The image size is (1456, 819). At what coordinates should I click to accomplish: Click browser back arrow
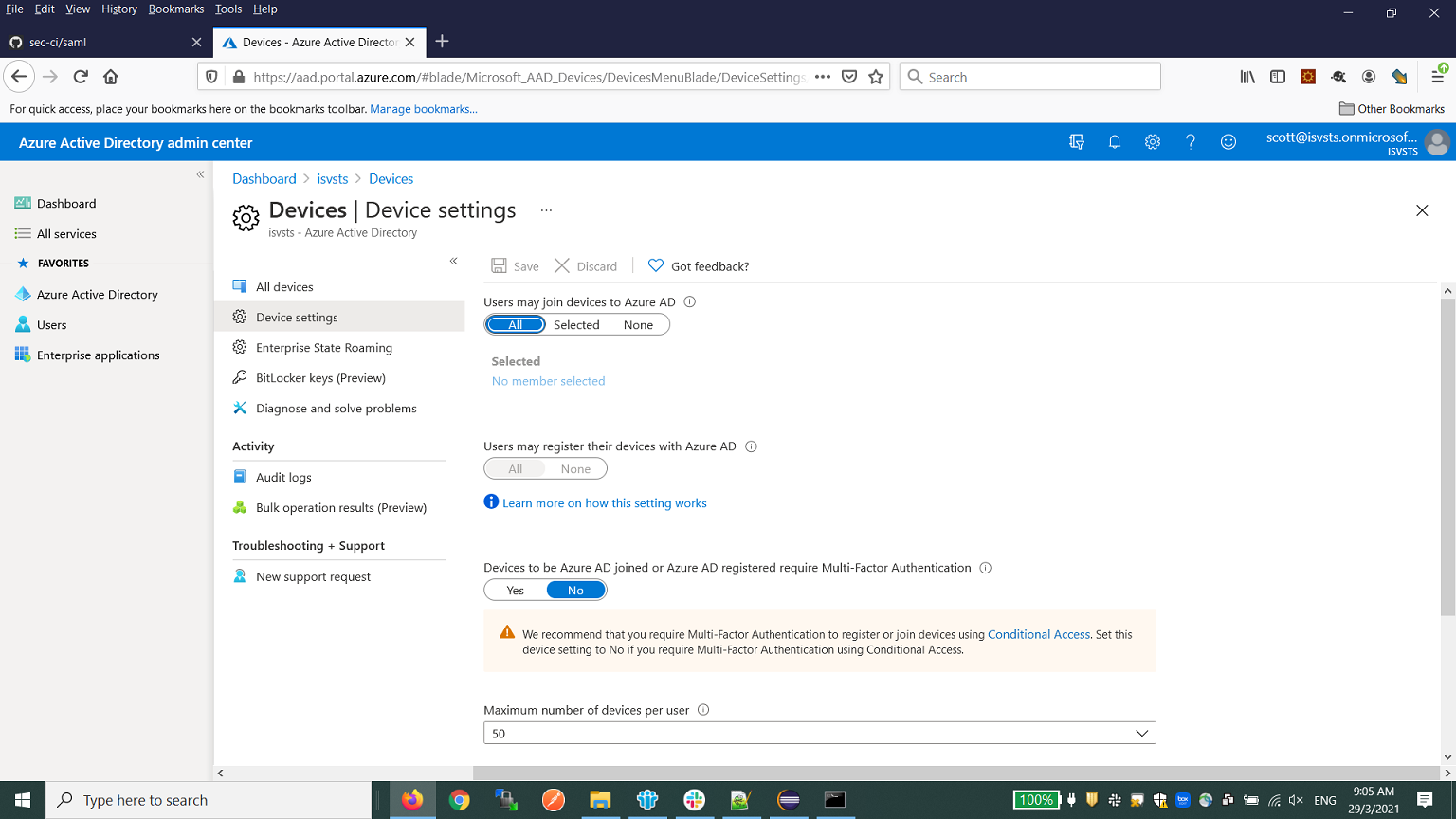19,77
